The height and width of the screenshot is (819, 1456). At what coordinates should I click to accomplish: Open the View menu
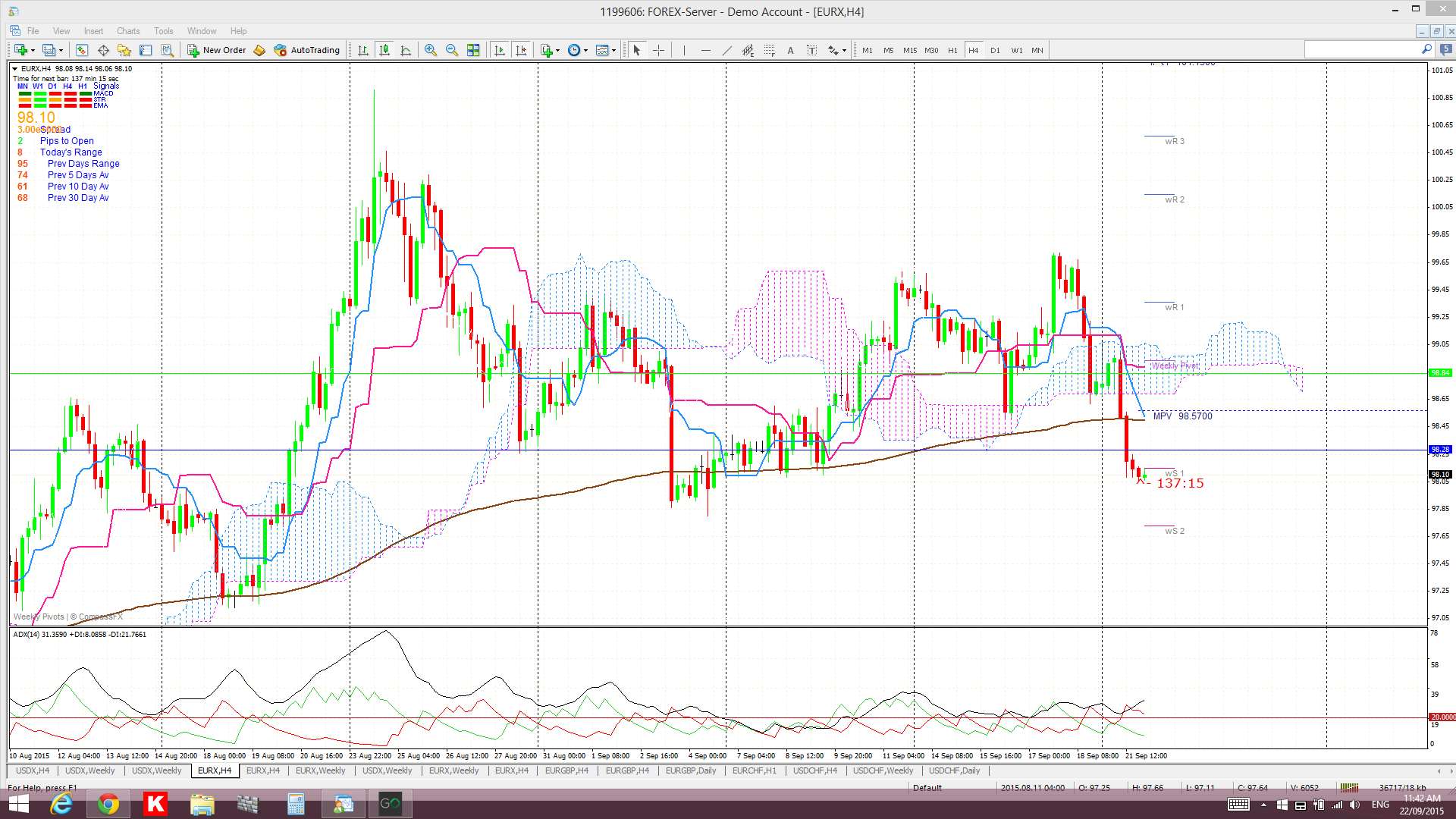[61, 31]
